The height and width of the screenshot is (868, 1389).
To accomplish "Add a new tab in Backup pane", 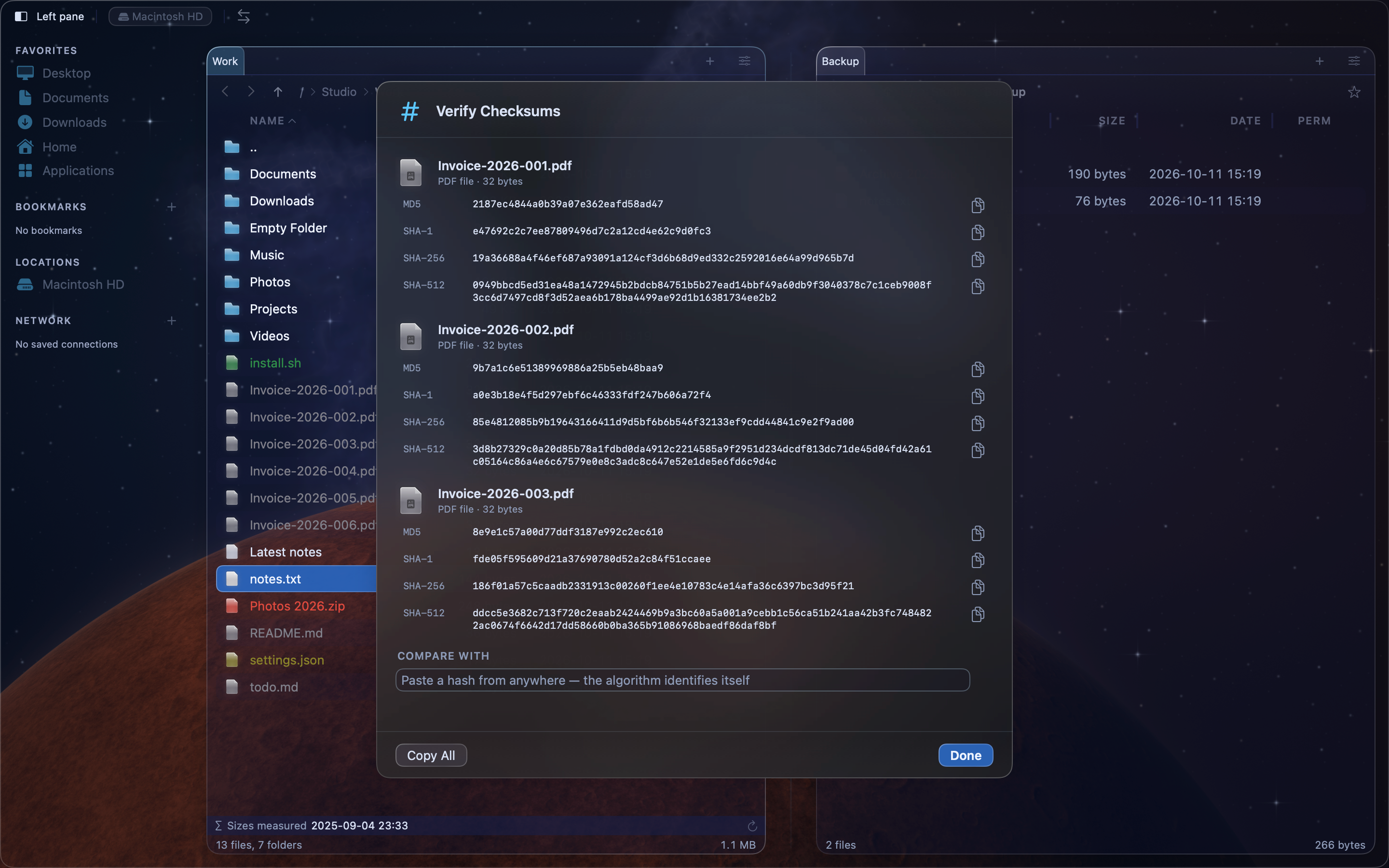I will coord(1320,61).
